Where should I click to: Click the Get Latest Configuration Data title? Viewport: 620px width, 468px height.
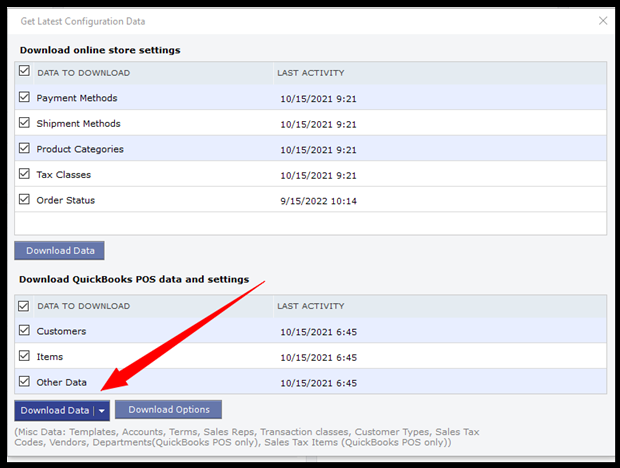[83, 21]
